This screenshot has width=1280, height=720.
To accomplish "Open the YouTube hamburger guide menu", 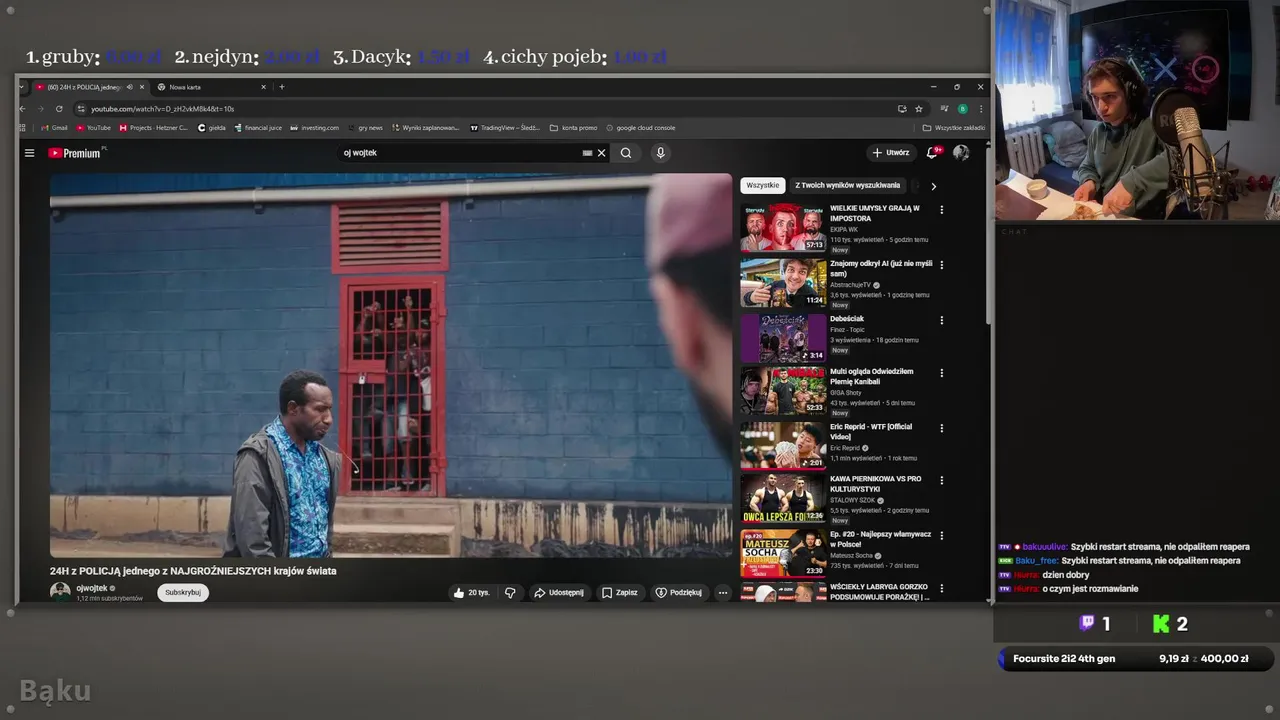I will point(29,153).
